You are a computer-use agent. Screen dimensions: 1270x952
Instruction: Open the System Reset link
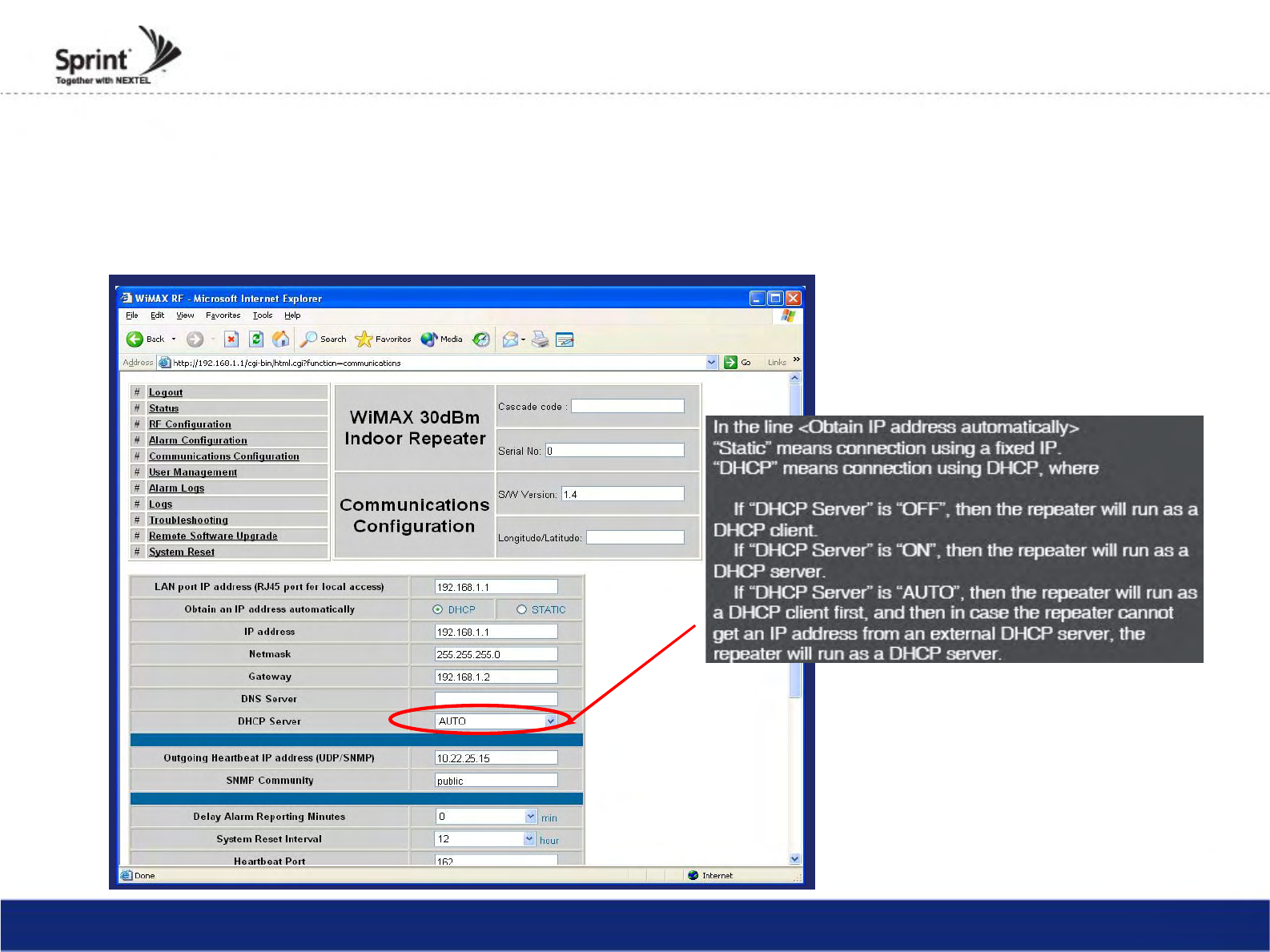[x=182, y=552]
